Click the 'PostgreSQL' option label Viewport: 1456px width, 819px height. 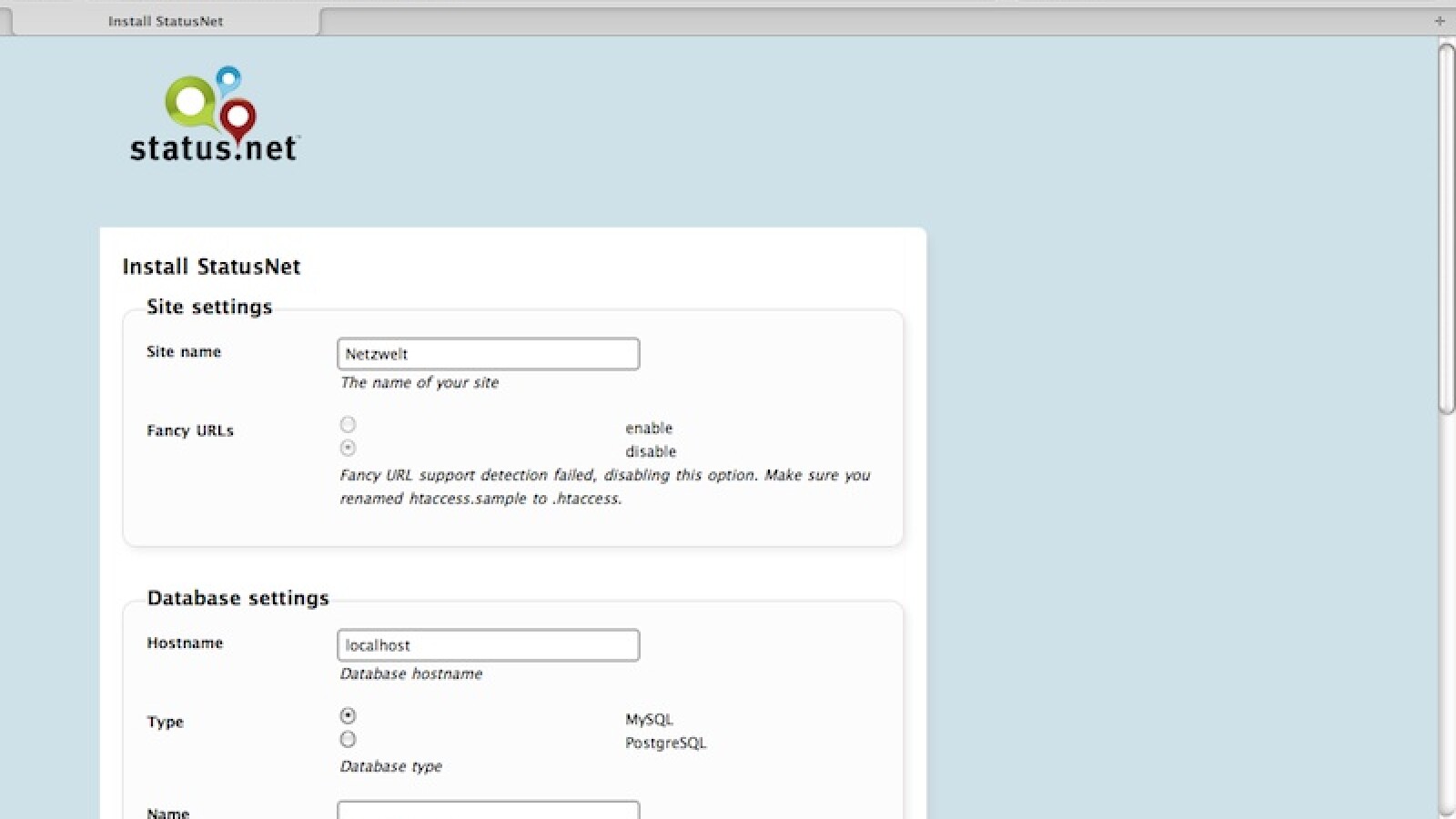coord(665,743)
